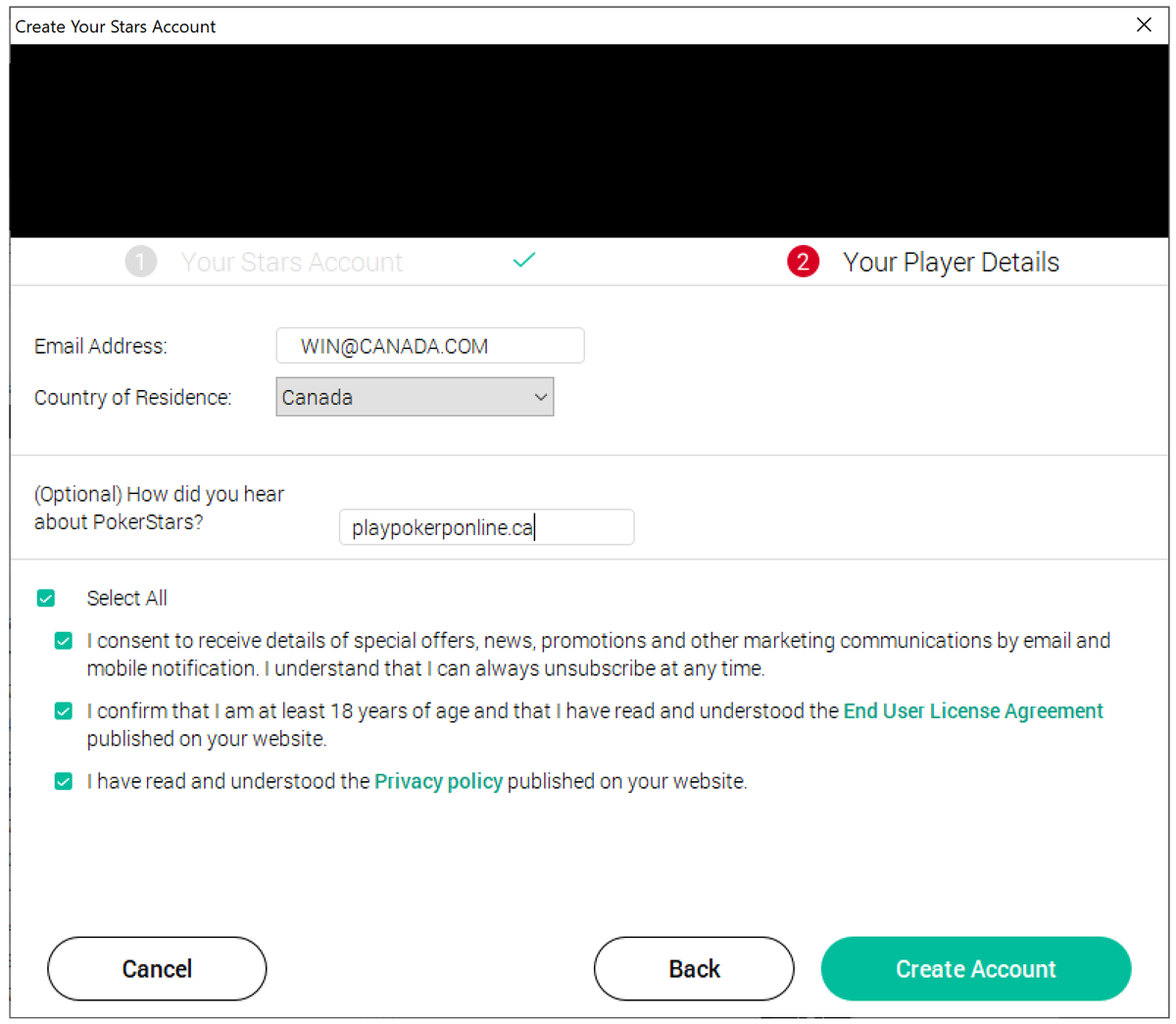Screen dimensions: 1176x1024
Task: Click the step 2 red circle icon
Action: [803, 262]
